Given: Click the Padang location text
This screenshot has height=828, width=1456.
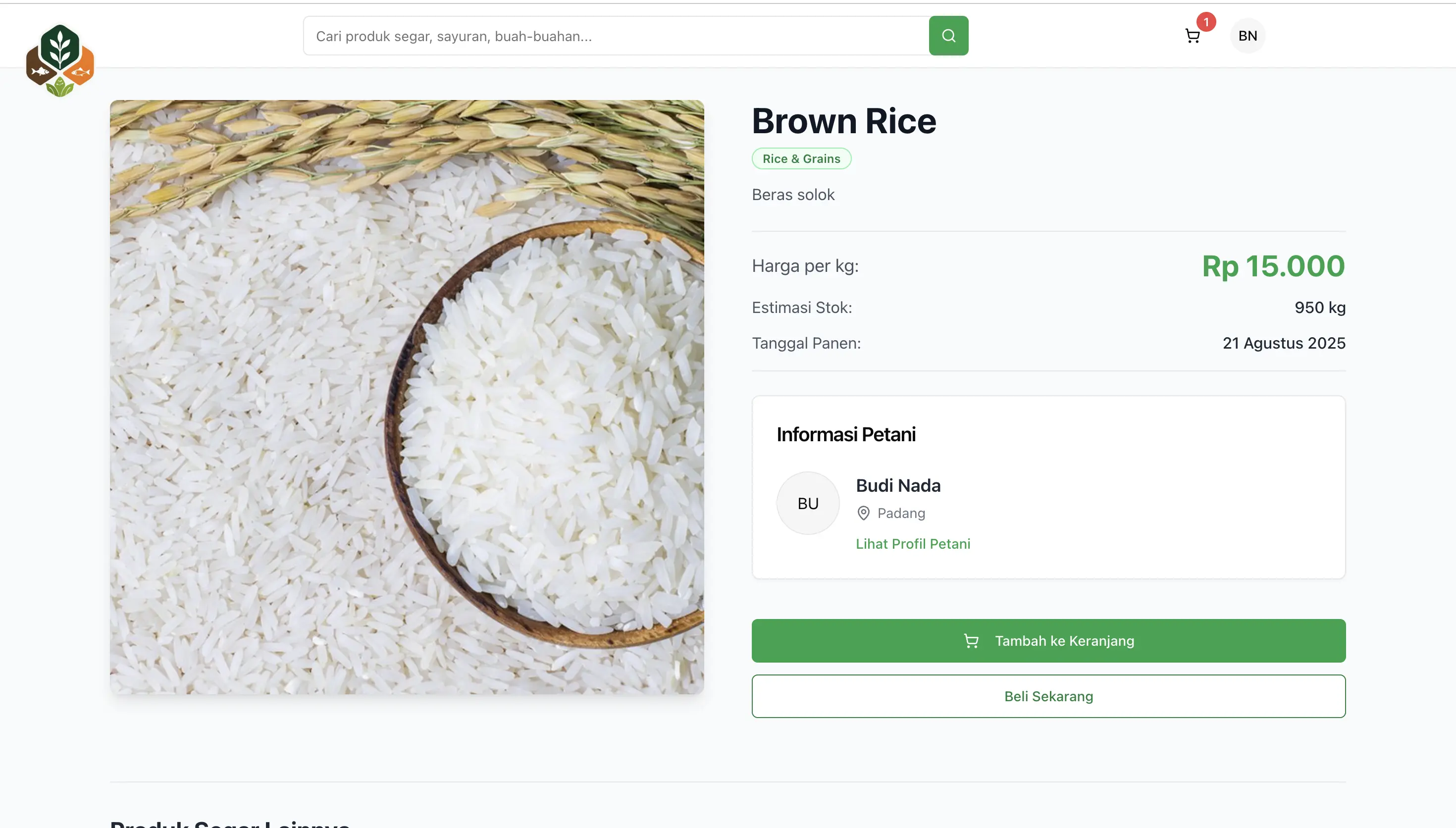Looking at the screenshot, I should click(x=901, y=513).
